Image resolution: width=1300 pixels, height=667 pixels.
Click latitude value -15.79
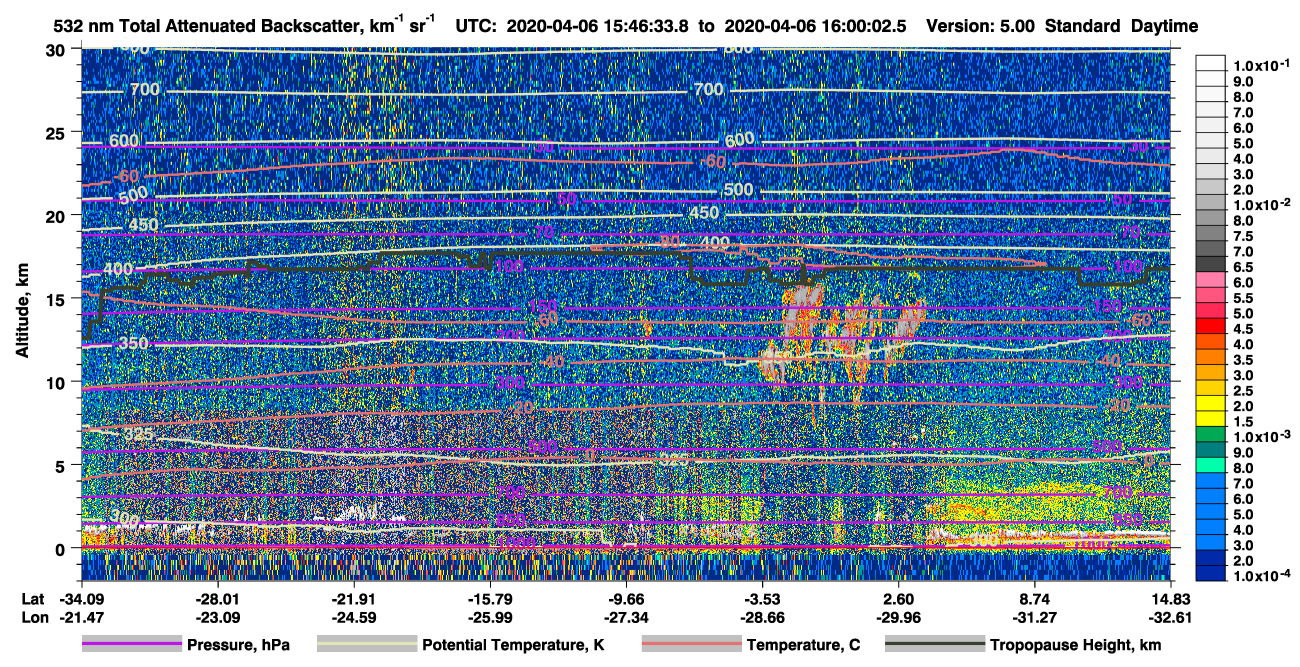coord(490,597)
